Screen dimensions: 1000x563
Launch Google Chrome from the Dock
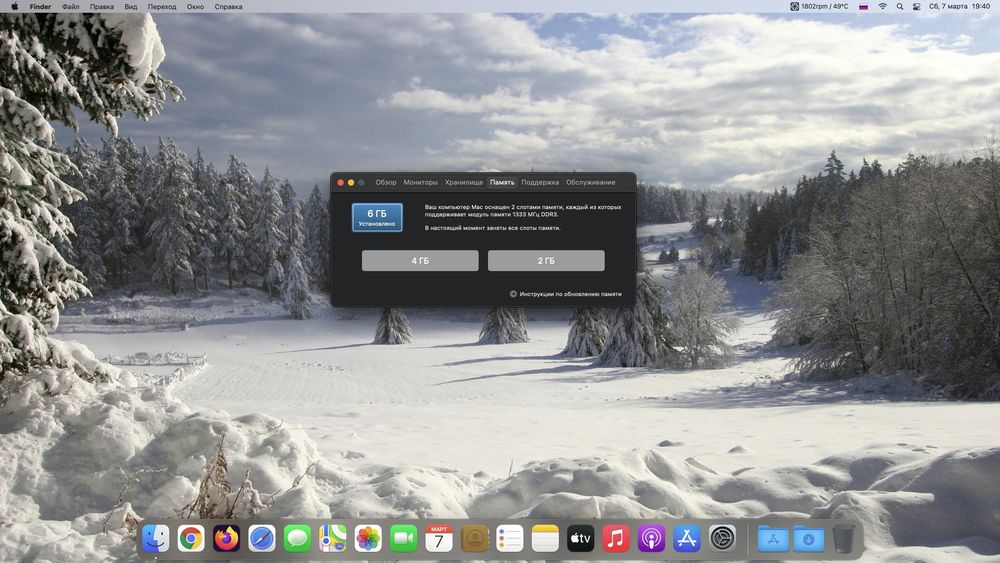click(191, 539)
